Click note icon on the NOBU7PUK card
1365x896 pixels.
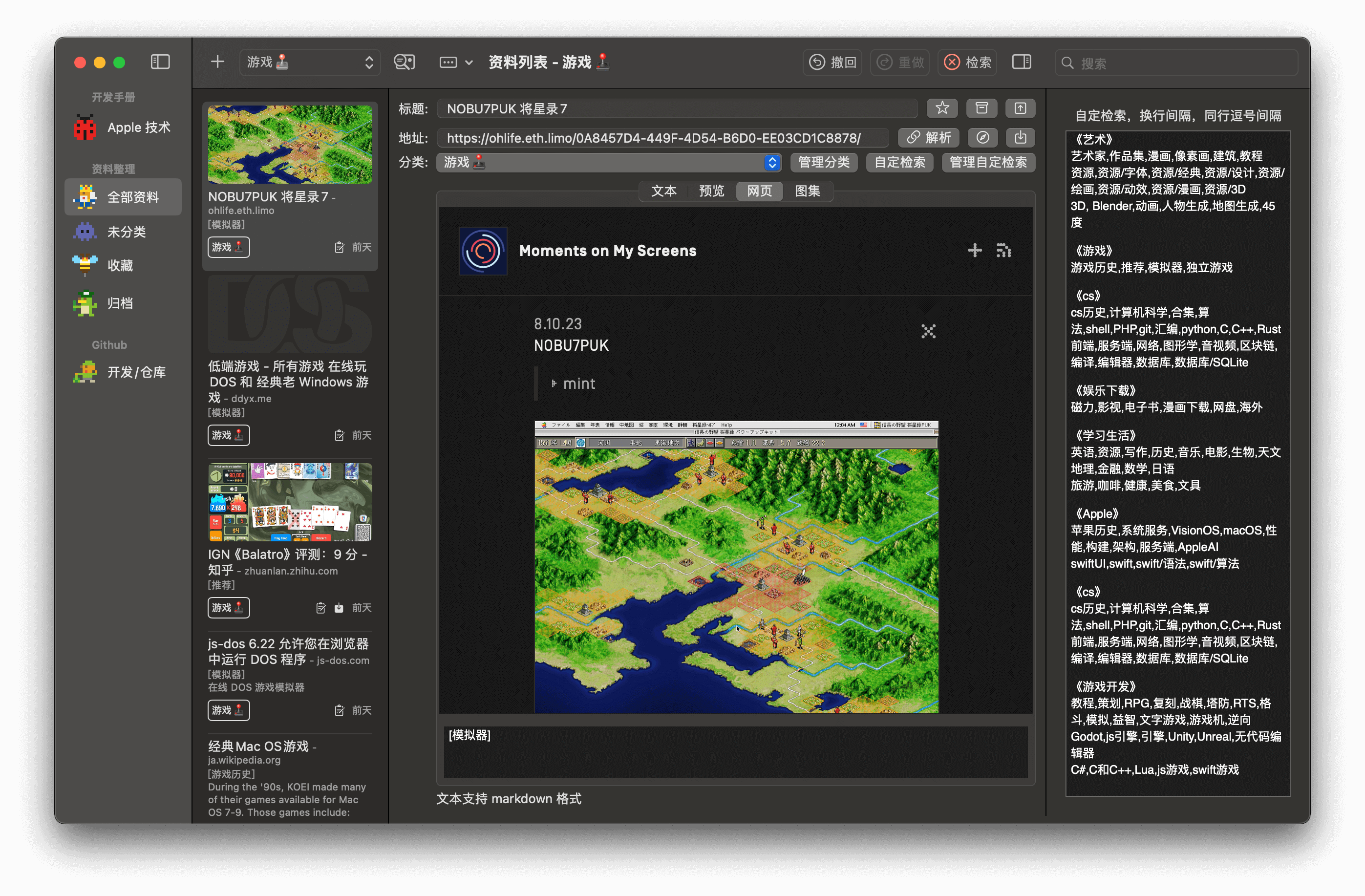[x=339, y=247]
